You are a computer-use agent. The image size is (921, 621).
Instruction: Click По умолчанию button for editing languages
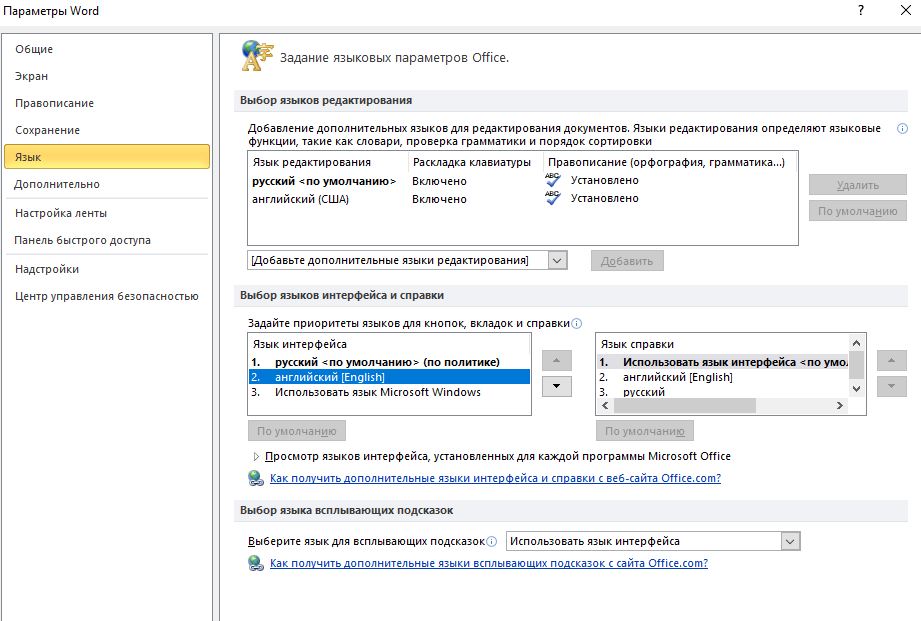(x=858, y=211)
